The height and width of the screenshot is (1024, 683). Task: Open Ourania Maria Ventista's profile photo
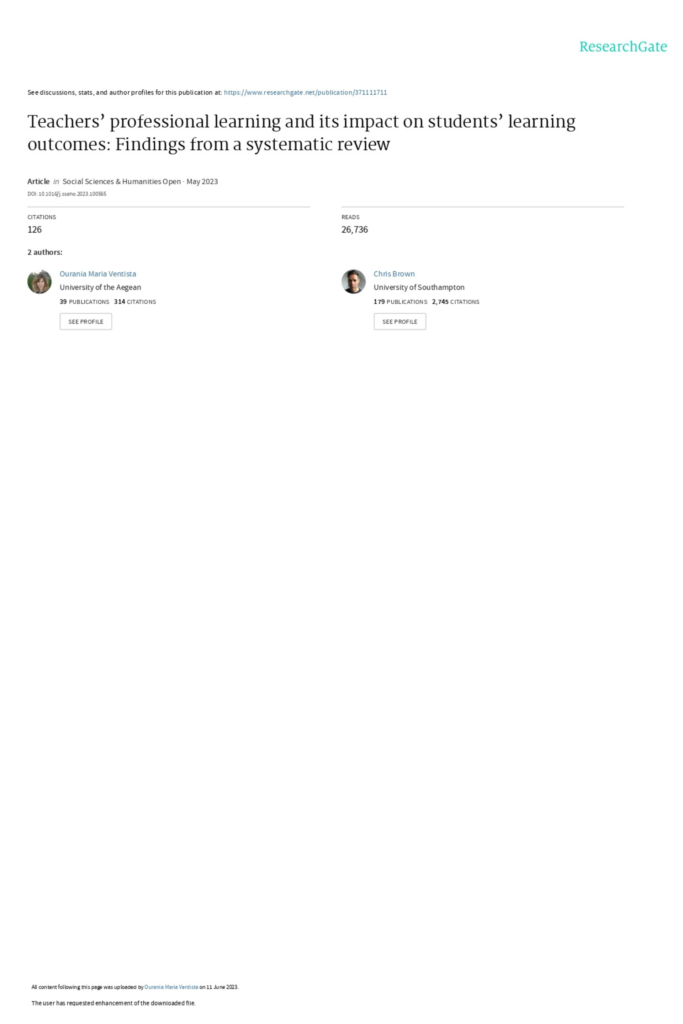[39, 281]
